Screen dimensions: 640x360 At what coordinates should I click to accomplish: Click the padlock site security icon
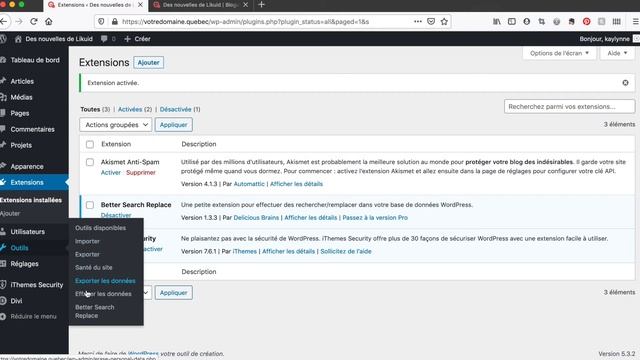click(115, 22)
